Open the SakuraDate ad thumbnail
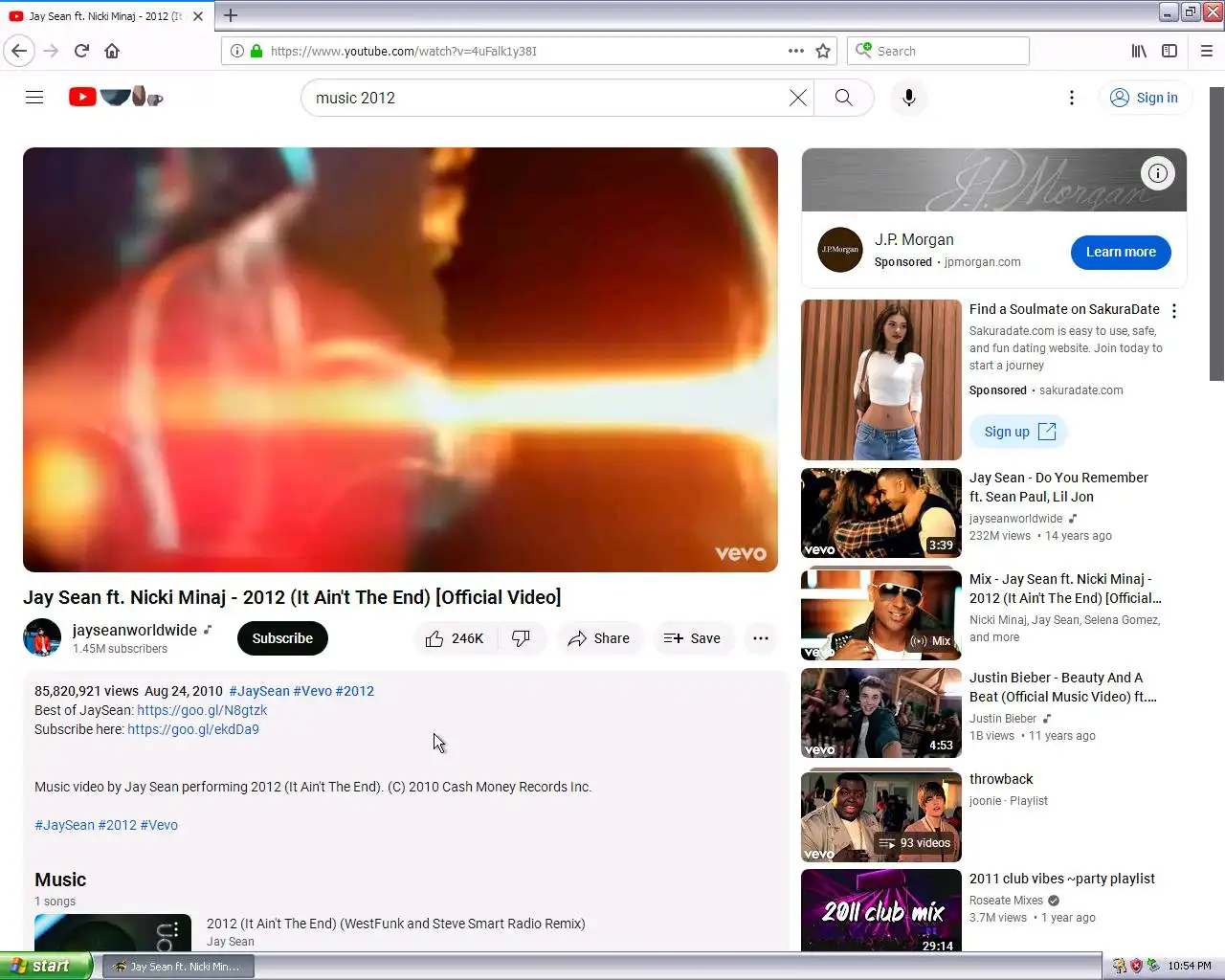1225x980 pixels. (x=881, y=380)
